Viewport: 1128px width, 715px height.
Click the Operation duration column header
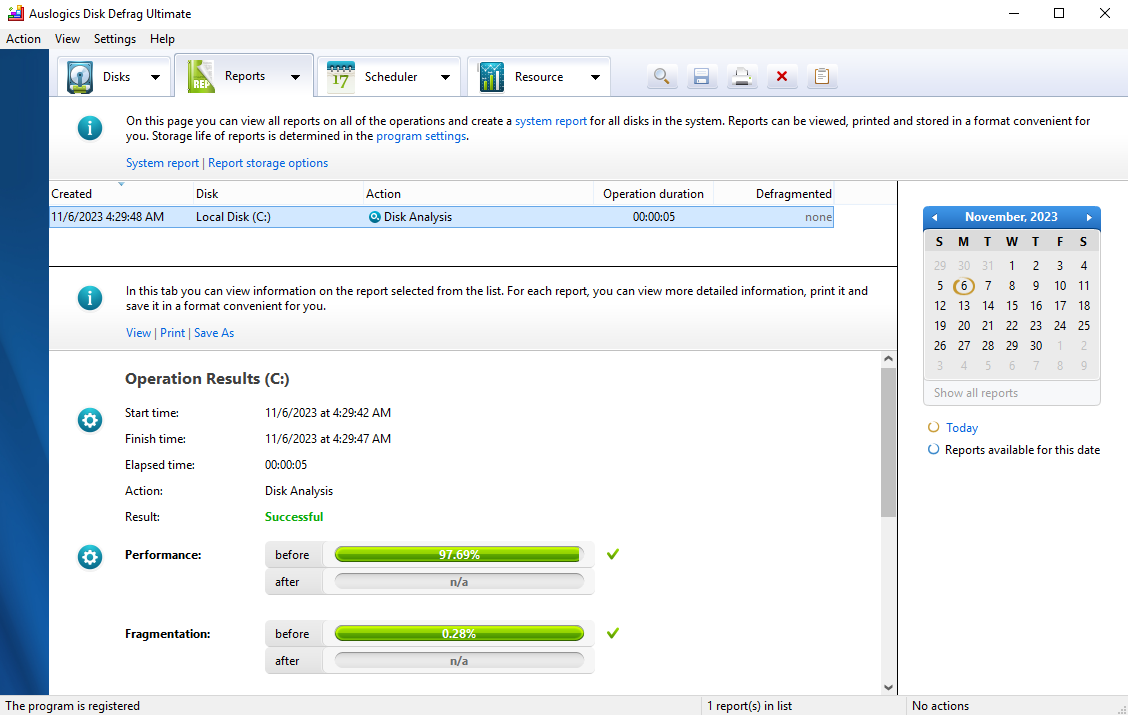653,193
